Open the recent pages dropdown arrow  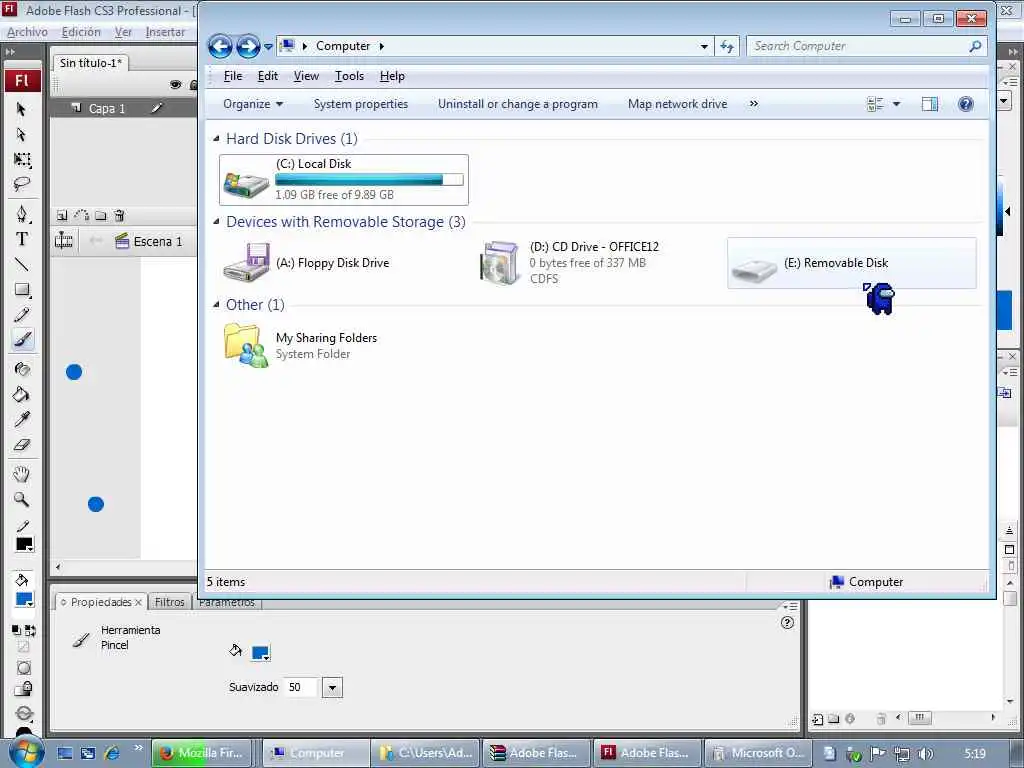[268, 46]
